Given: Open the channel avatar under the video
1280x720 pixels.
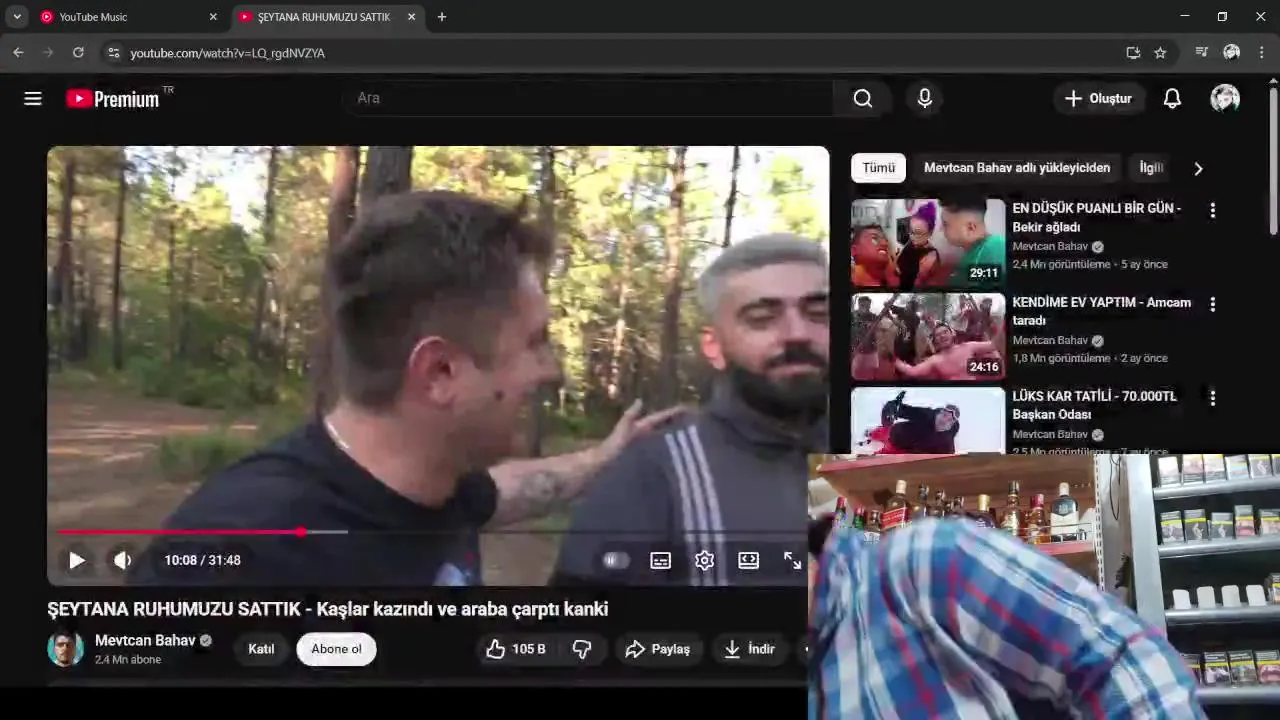Looking at the screenshot, I should pos(66,649).
